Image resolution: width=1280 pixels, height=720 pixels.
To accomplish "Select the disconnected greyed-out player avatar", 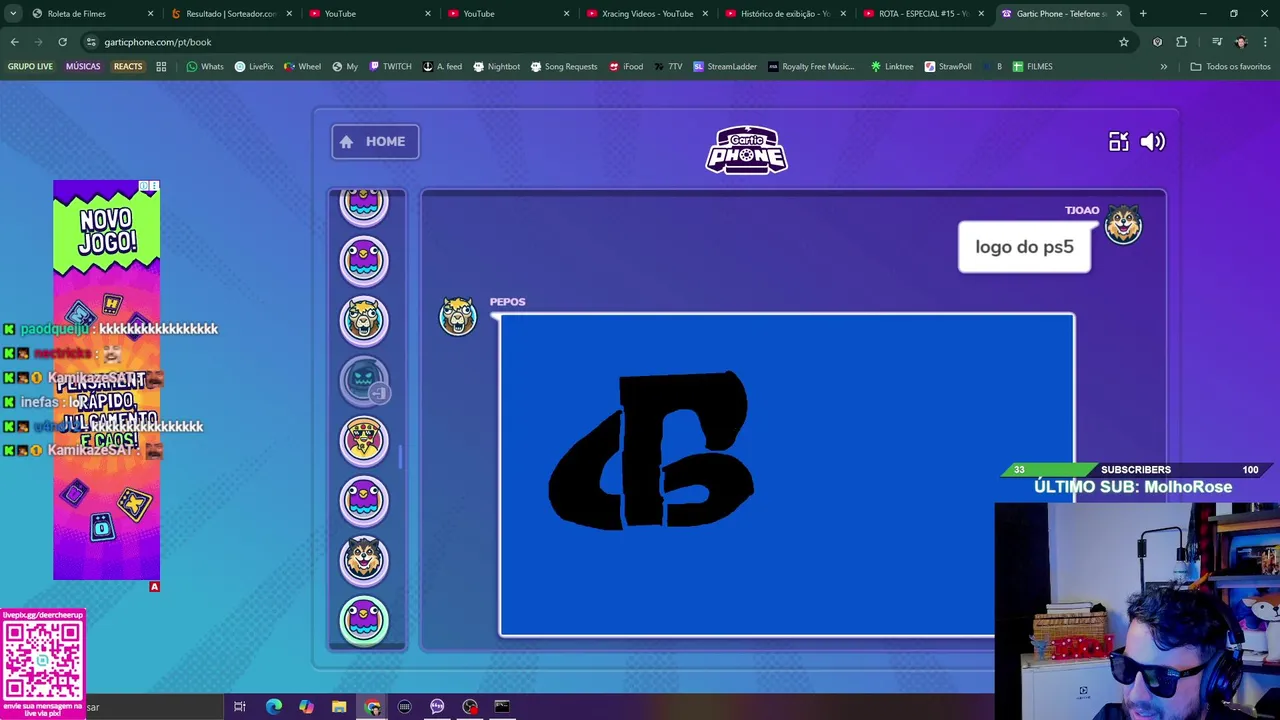I will click(x=364, y=380).
